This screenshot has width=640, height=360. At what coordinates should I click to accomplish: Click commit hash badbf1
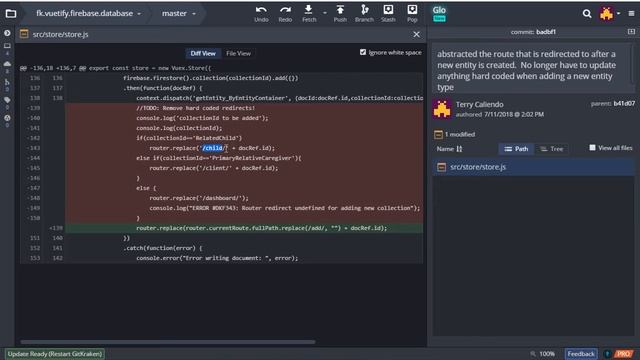[x=546, y=32]
